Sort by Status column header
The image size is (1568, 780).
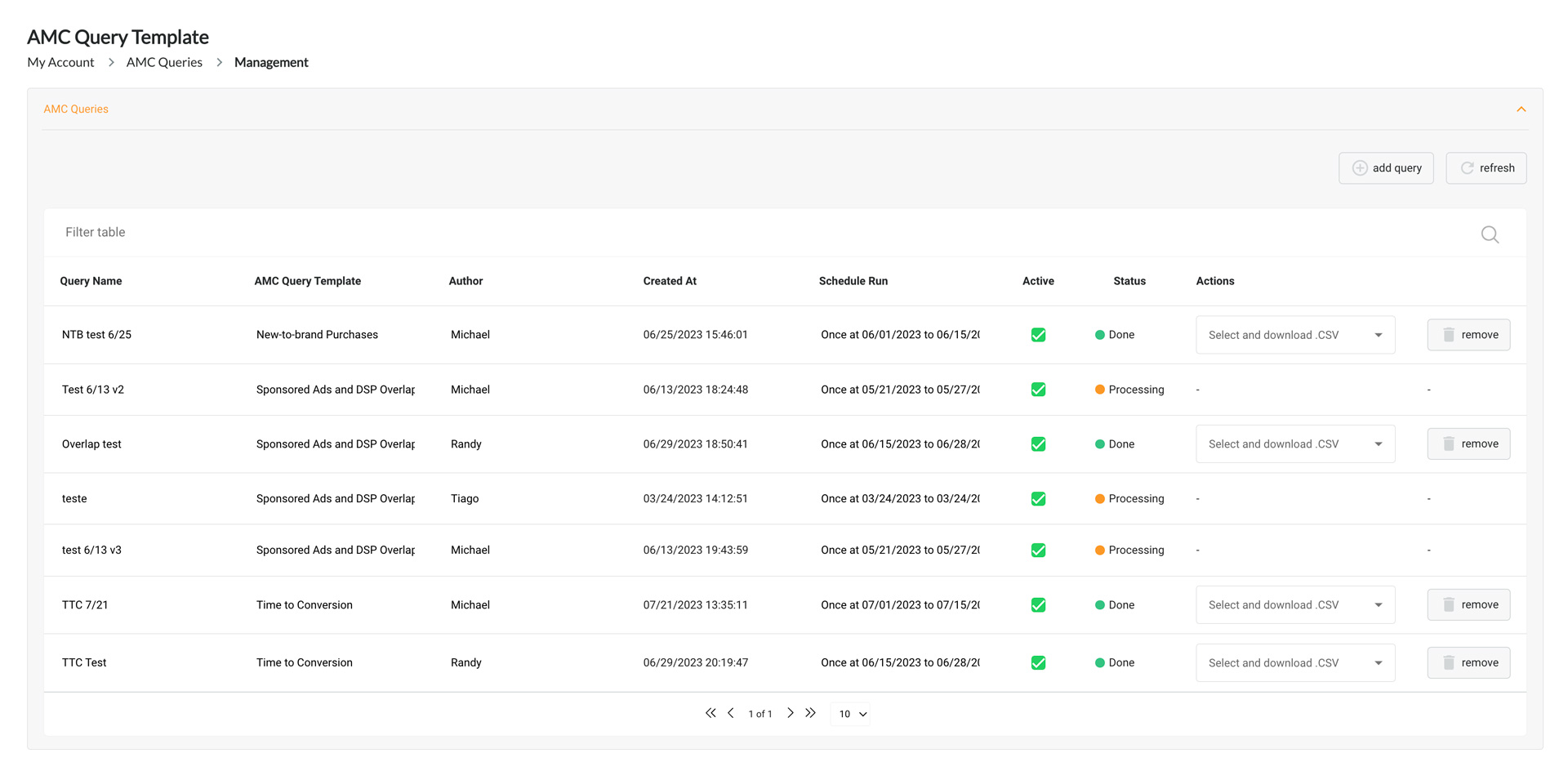tap(1129, 281)
